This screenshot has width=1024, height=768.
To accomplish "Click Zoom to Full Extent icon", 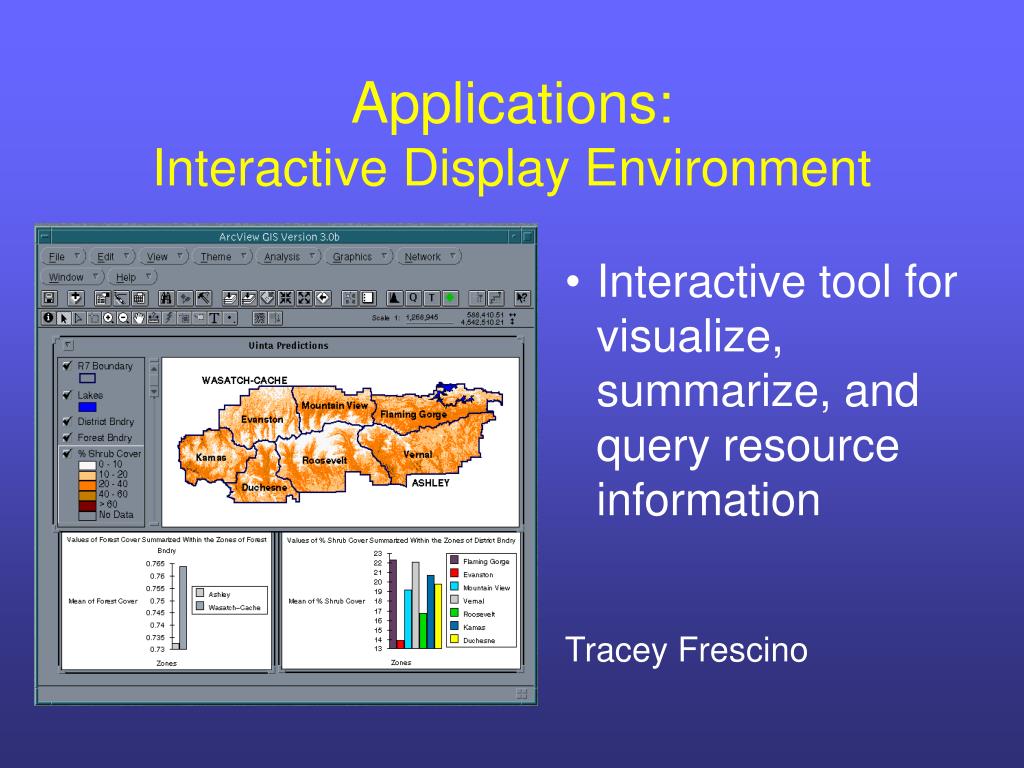I will [x=230, y=298].
